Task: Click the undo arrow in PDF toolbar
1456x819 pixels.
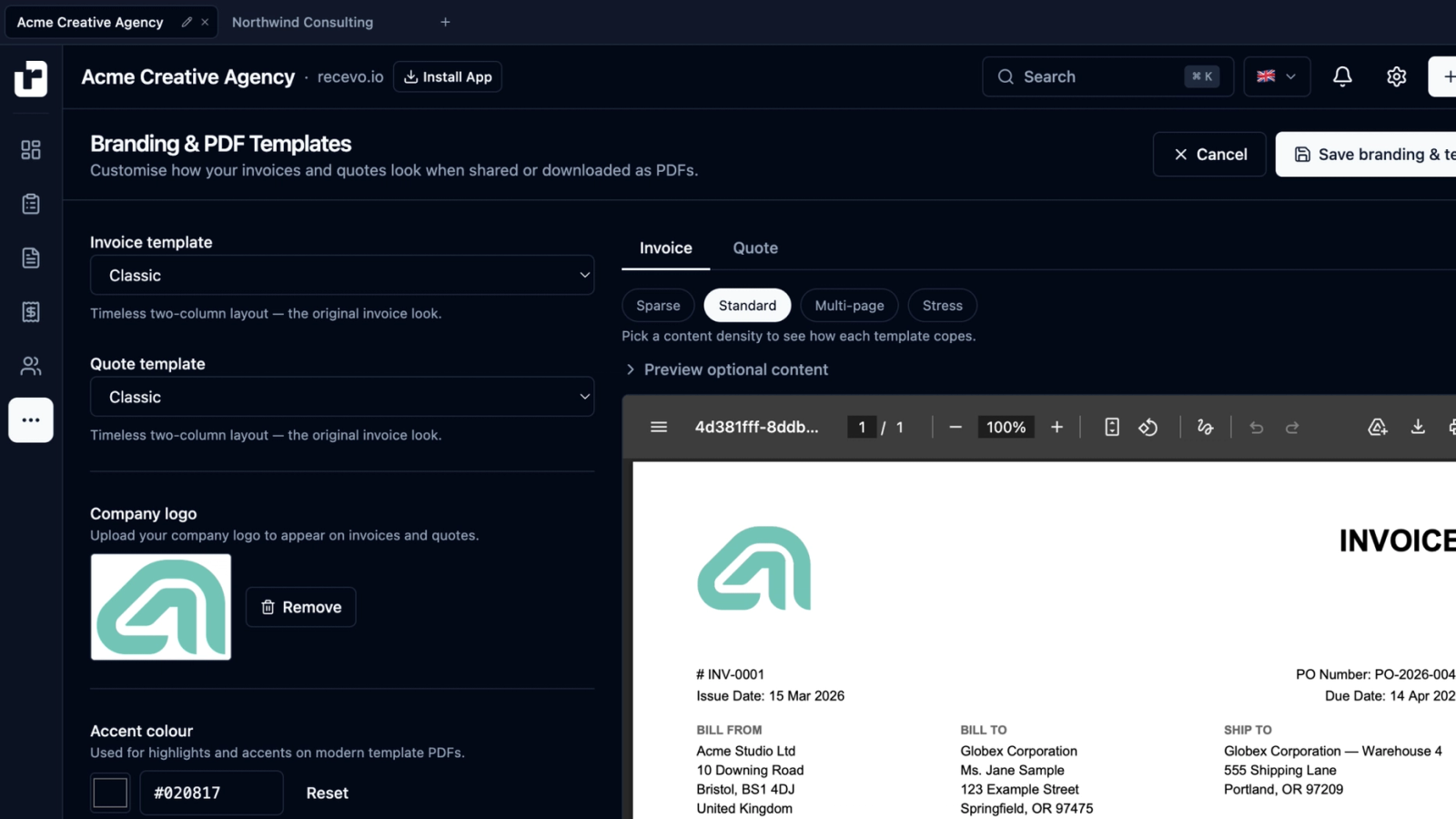Action: (x=1257, y=427)
